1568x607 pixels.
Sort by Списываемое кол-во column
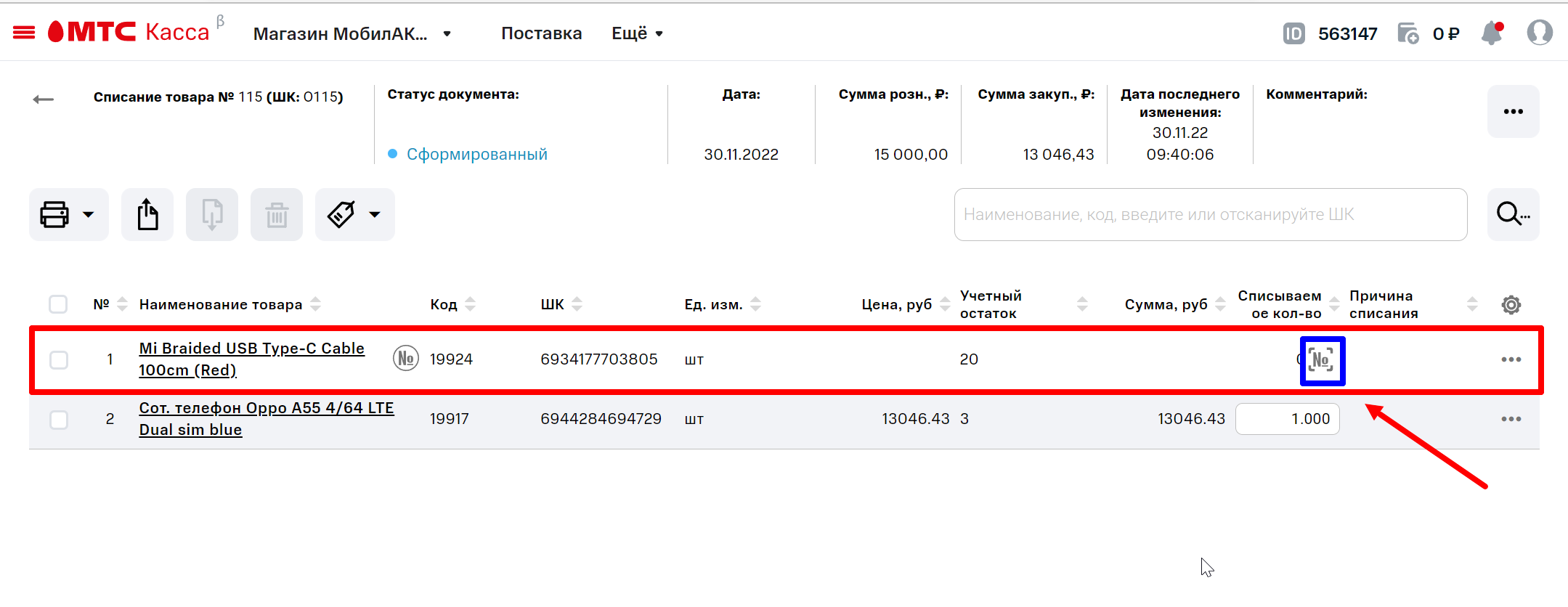1334,304
